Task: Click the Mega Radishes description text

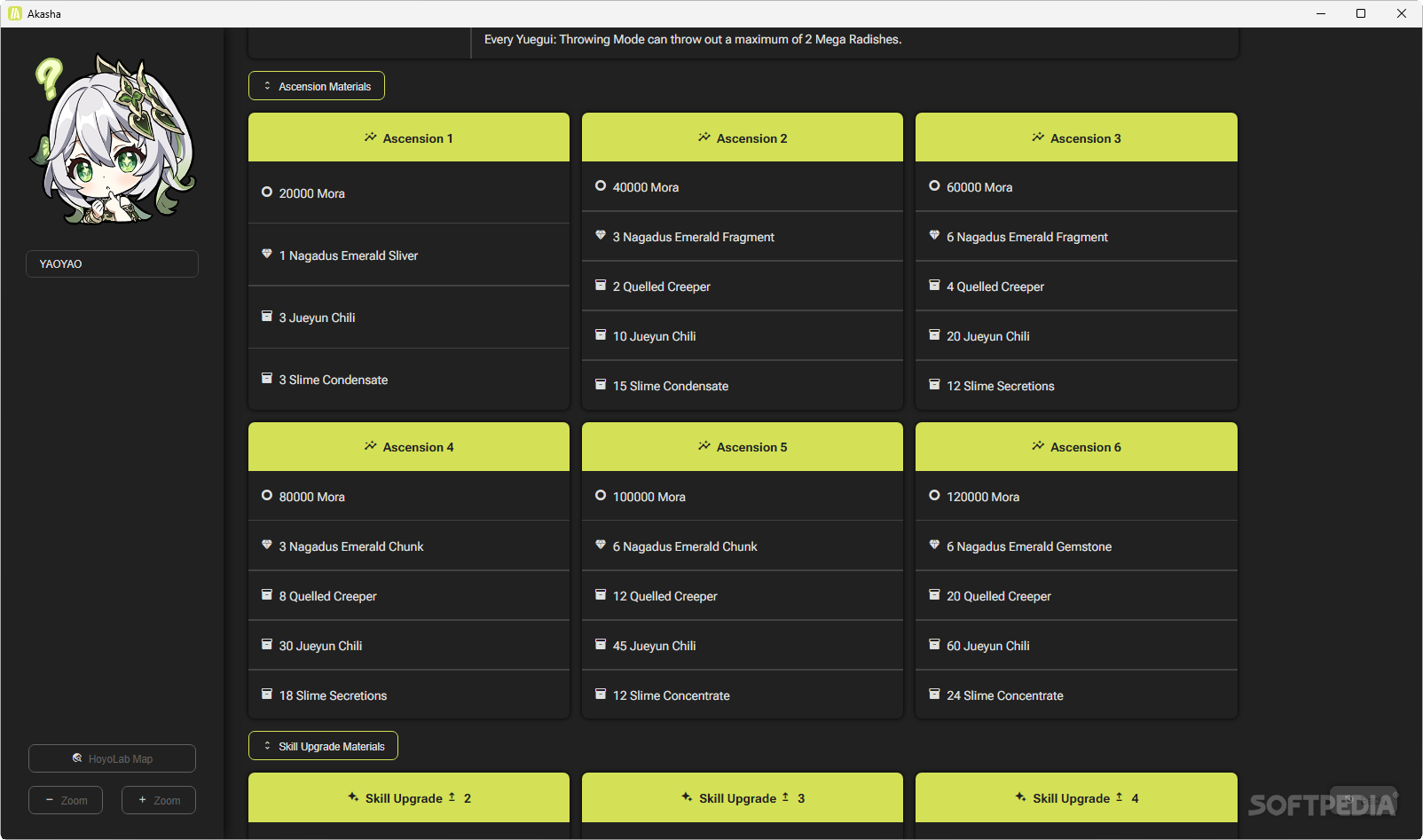Action: click(x=693, y=39)
